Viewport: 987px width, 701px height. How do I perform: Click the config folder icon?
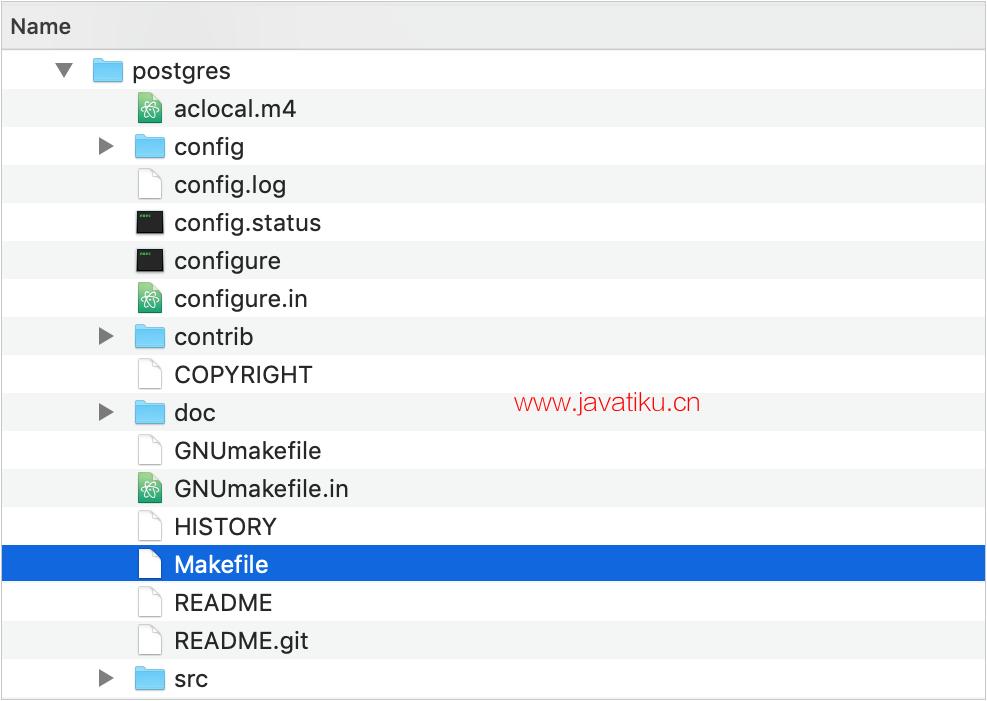pyautogui.click(x=150, y=147)
